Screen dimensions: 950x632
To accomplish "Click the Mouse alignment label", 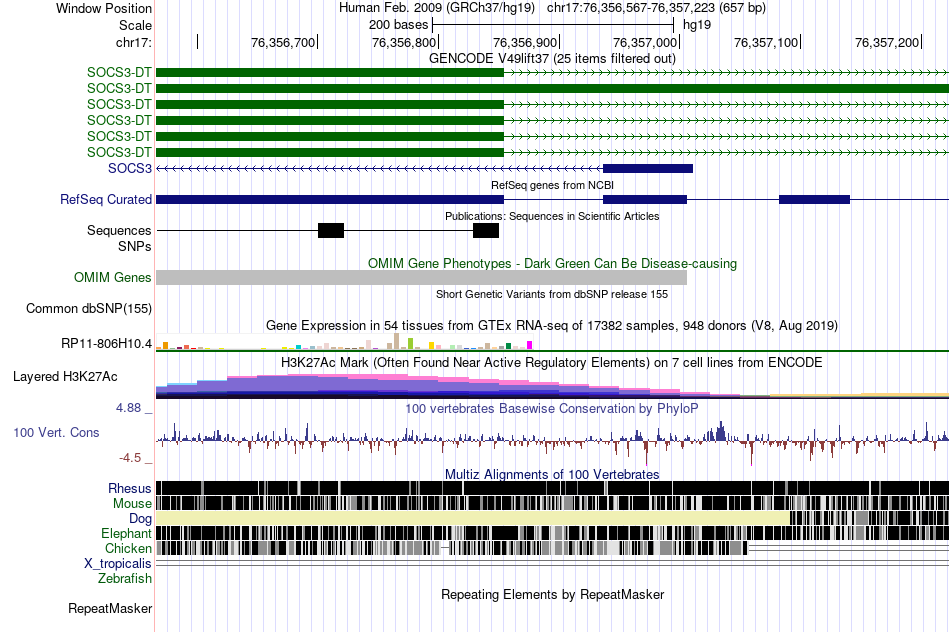I will 132,504.
